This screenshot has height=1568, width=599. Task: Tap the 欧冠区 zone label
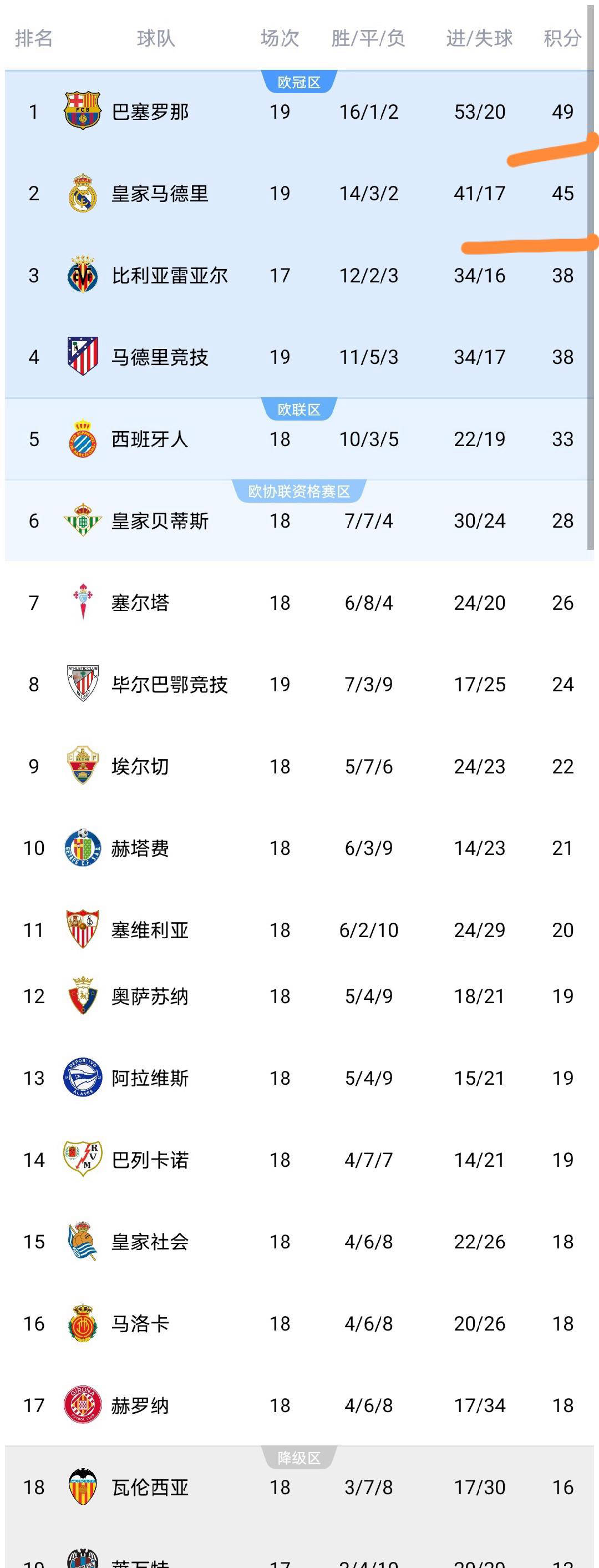[299, 82]
